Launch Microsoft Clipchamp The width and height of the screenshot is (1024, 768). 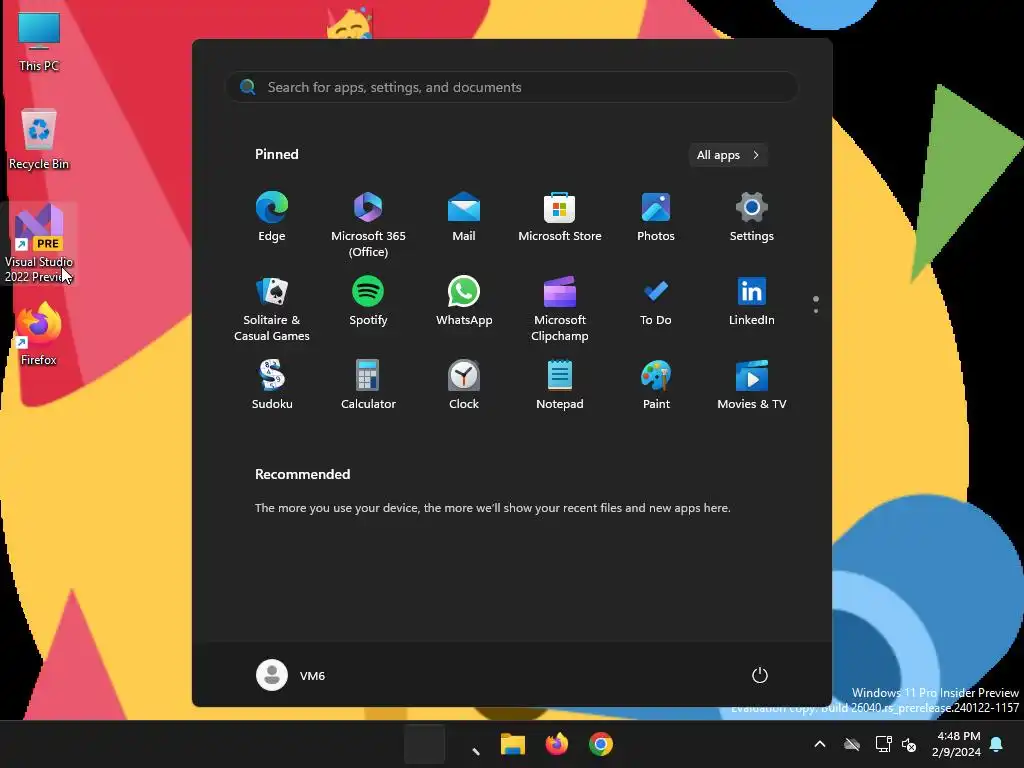click(x=560, y=308)
